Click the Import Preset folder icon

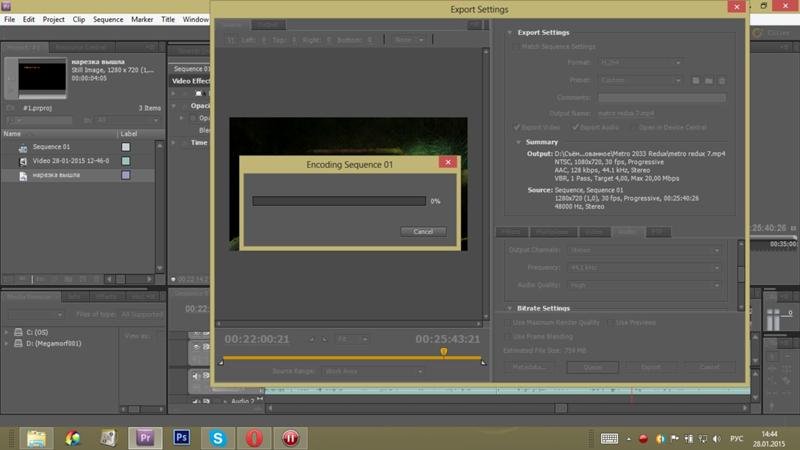pyautogui.click(x=709, y=81)
